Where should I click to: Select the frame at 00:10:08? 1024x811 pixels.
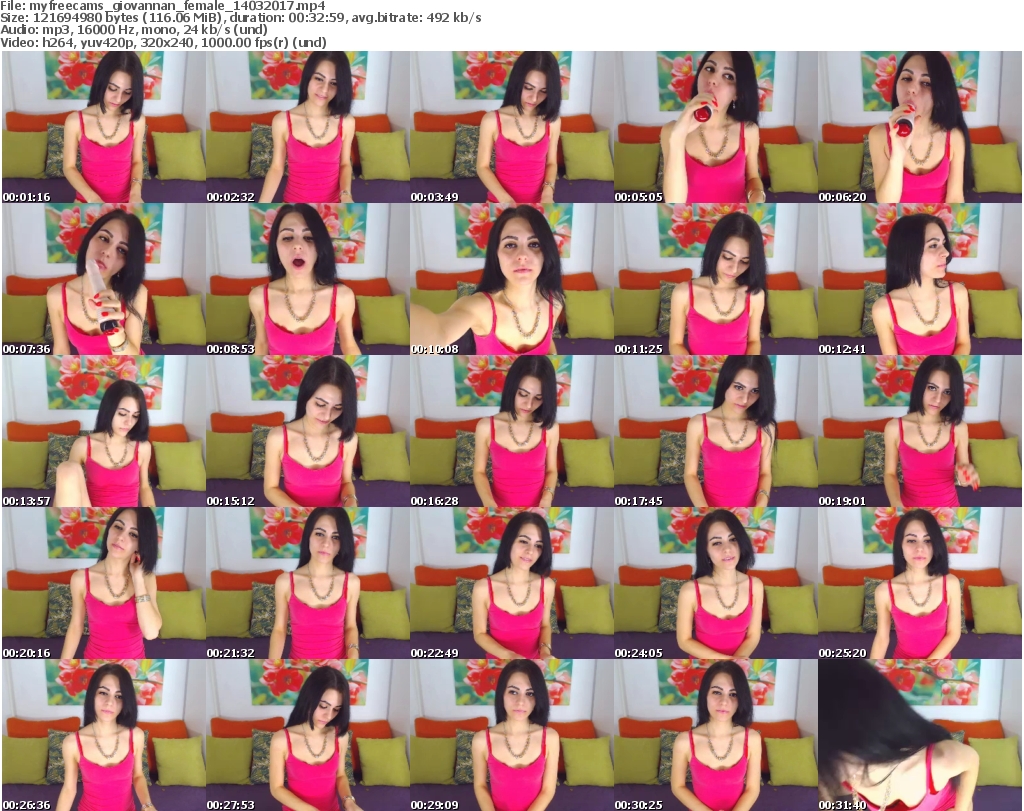pyautogui.click(x=512, y=279)
